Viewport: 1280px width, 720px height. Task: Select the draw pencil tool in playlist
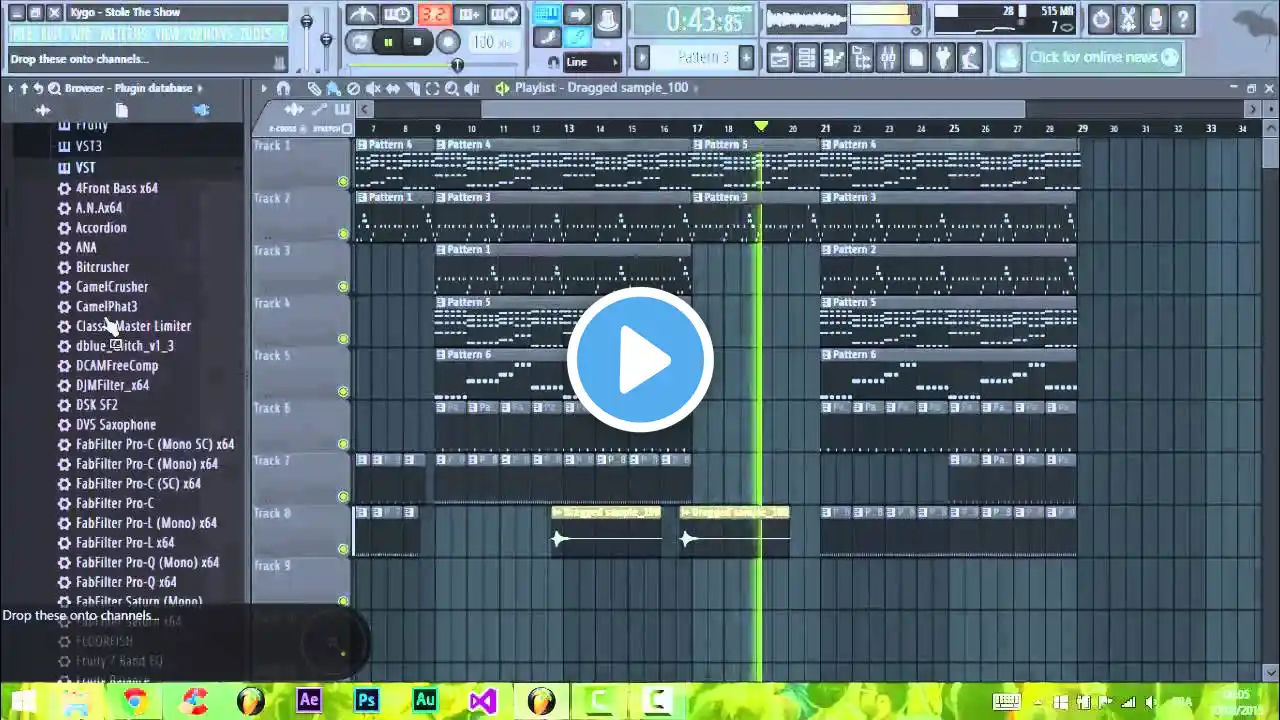[314, 88]
